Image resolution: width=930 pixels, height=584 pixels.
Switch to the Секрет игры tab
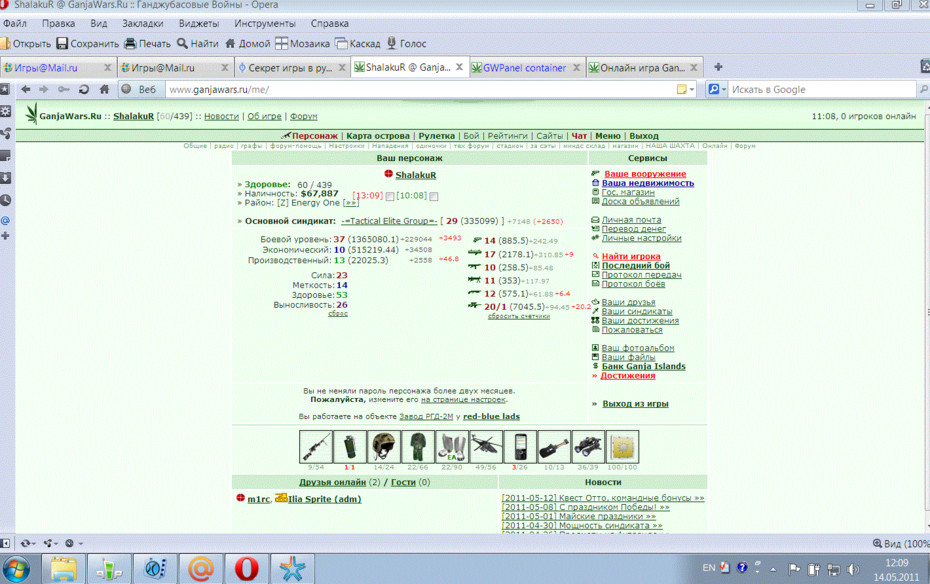(x=290, y=68)
